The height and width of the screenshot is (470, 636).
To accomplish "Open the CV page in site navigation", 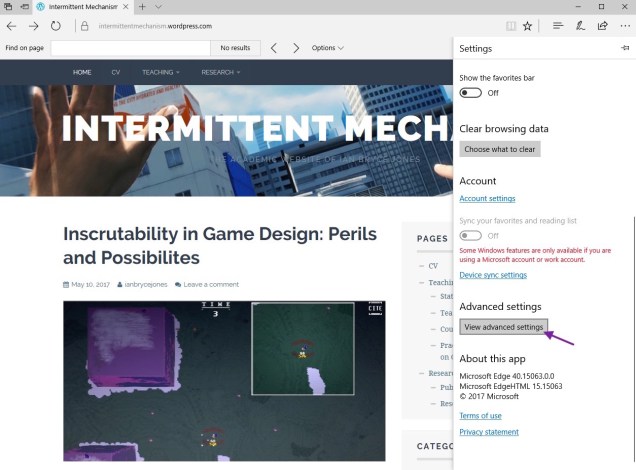I will pos(116,72).
